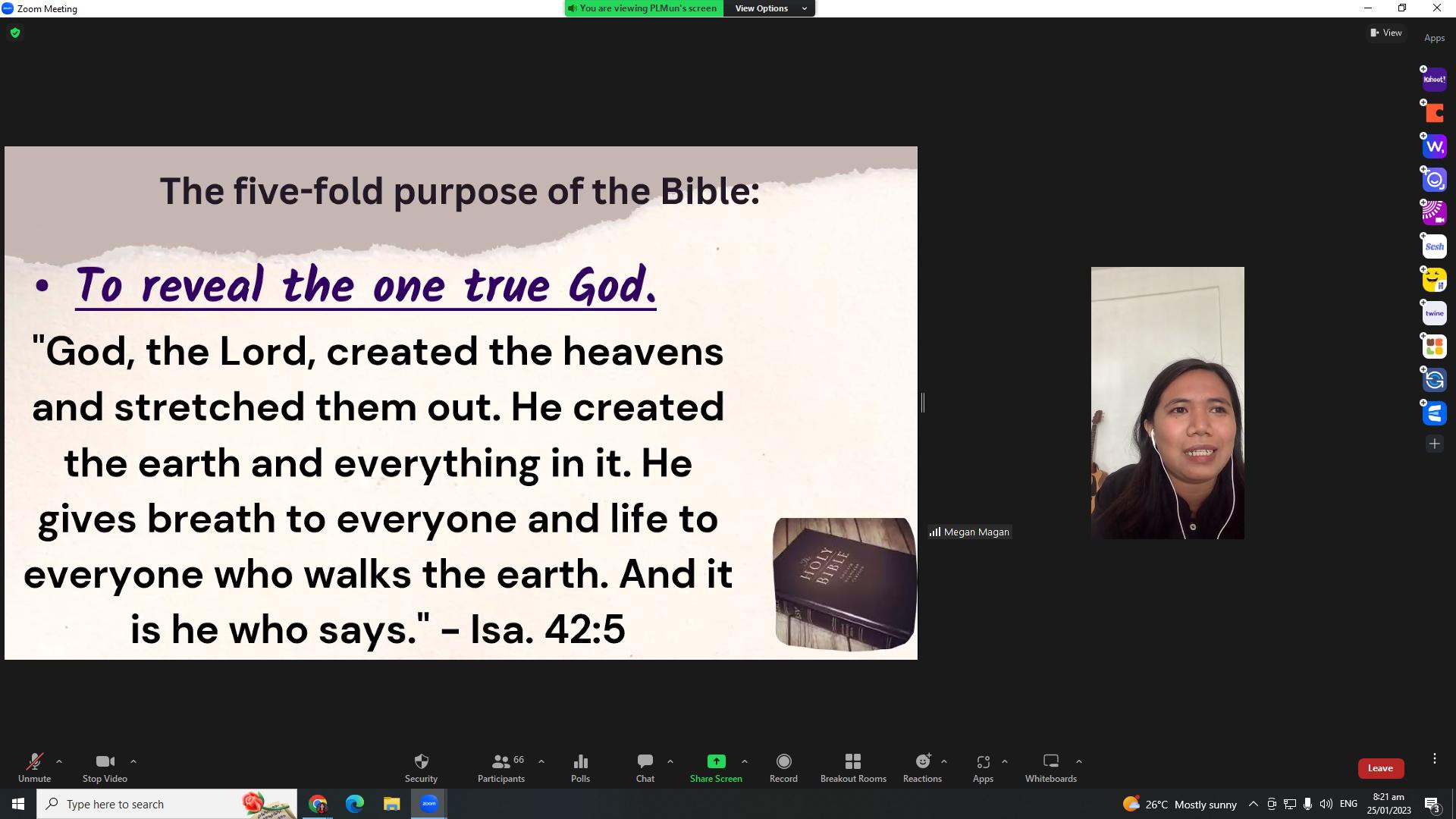Click the five-fold purpose slide title
The height and width of the screenshot is (819, 1456).
[x=460, y=190]
